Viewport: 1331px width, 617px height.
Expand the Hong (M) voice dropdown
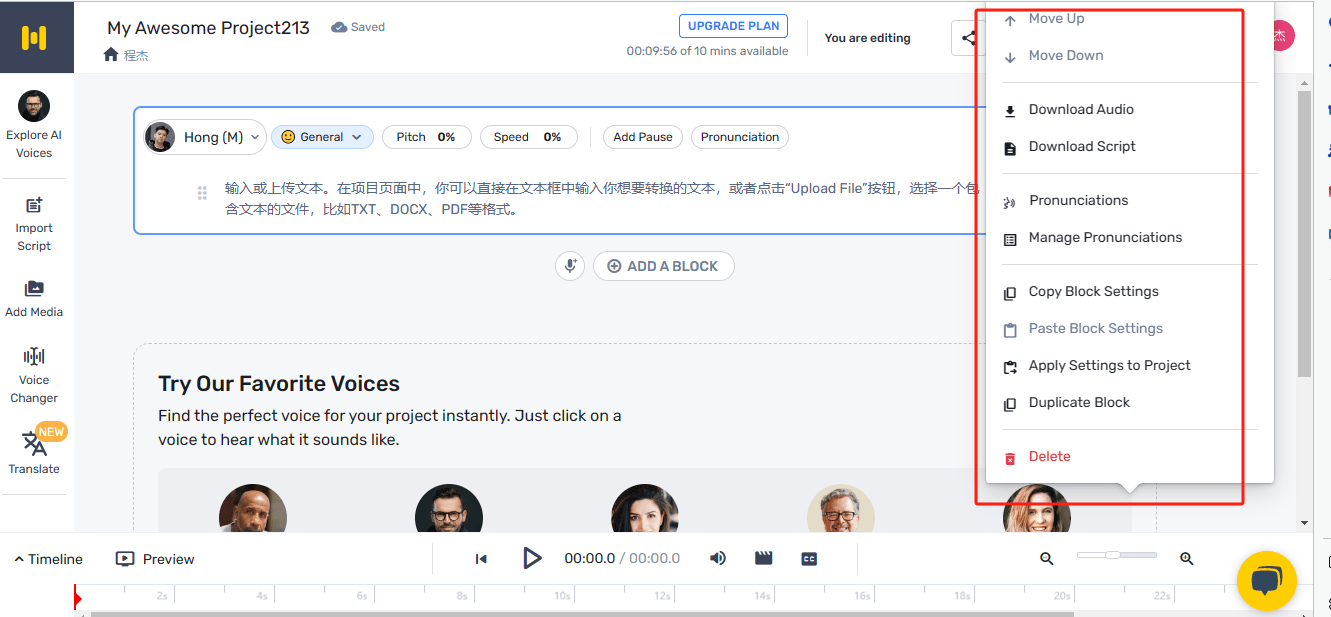[205, 137]
